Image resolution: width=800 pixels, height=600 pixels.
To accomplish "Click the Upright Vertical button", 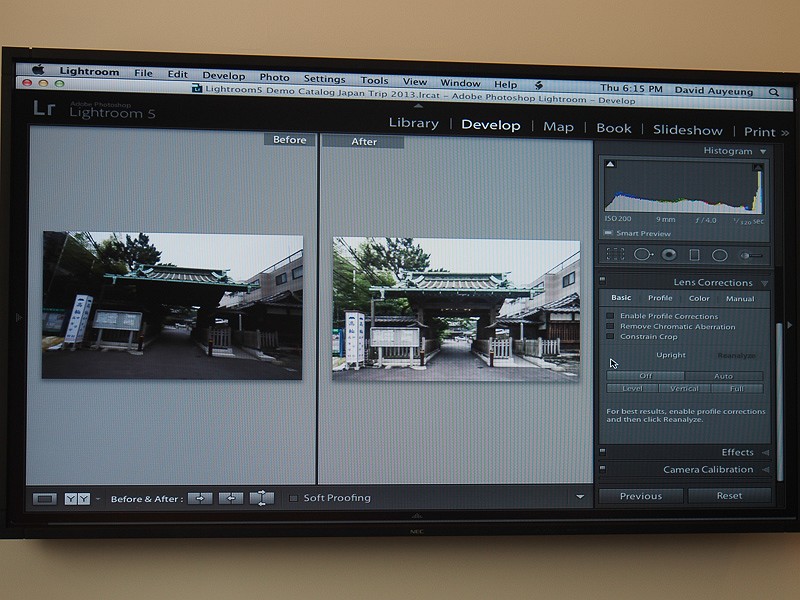I will (684, 389).
